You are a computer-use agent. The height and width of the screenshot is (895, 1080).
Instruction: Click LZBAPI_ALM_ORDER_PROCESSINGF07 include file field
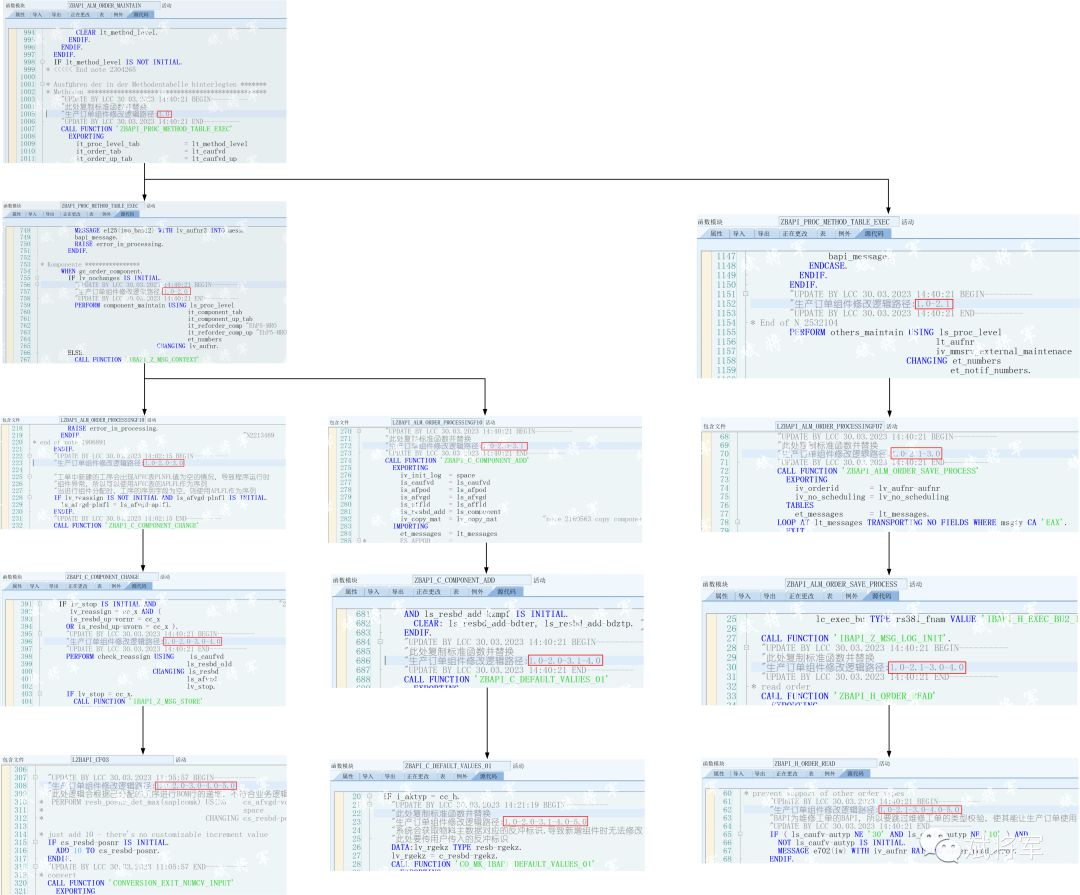829,426
